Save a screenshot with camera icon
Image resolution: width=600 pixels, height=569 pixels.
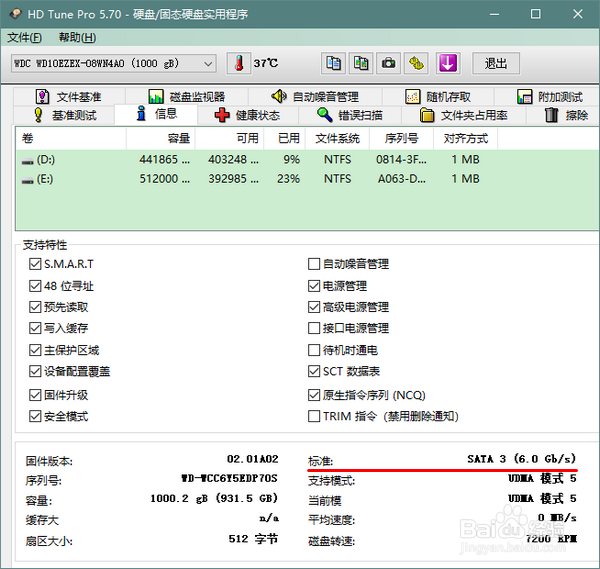pyautogui.click(x=388, y=63)
